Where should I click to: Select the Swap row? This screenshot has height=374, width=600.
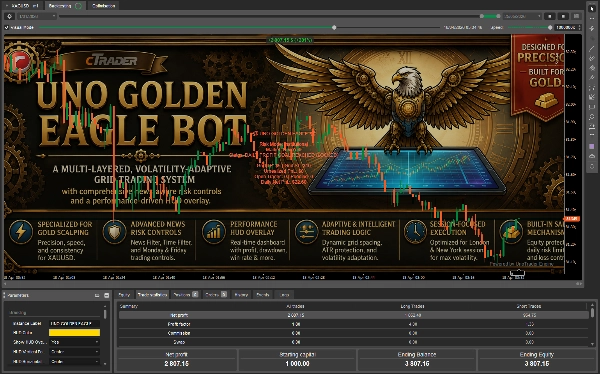(x=354, y=342)
